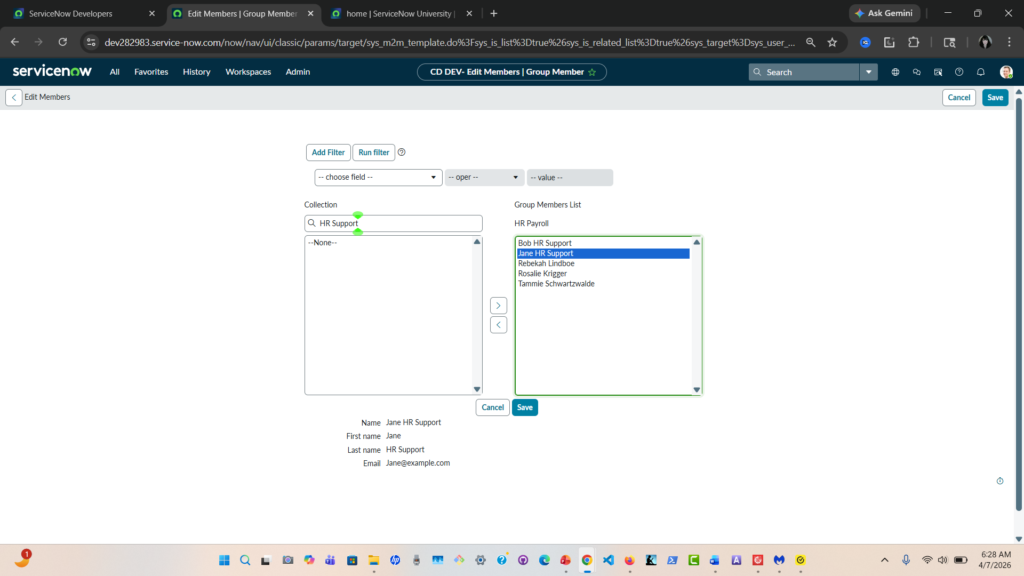Click the Add Filter button
This screenshot has width=1024, height=576.
pyautogui.click(x=328, y=152)
